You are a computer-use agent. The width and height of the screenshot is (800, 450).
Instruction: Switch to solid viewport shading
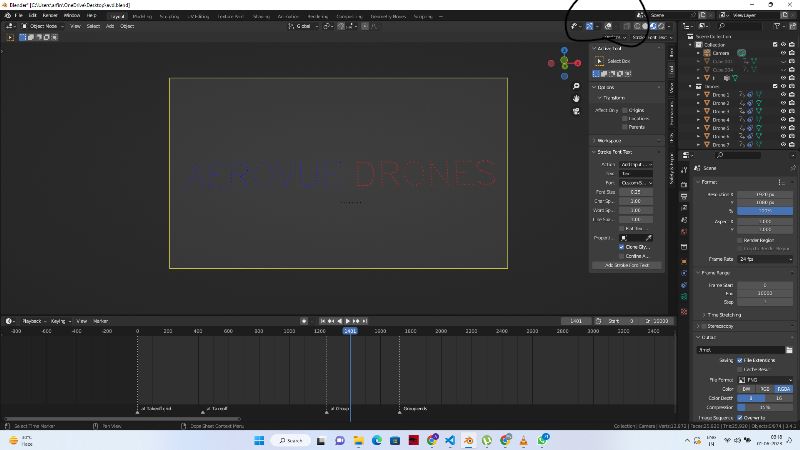pyautogui.click(x=645, y=26)
